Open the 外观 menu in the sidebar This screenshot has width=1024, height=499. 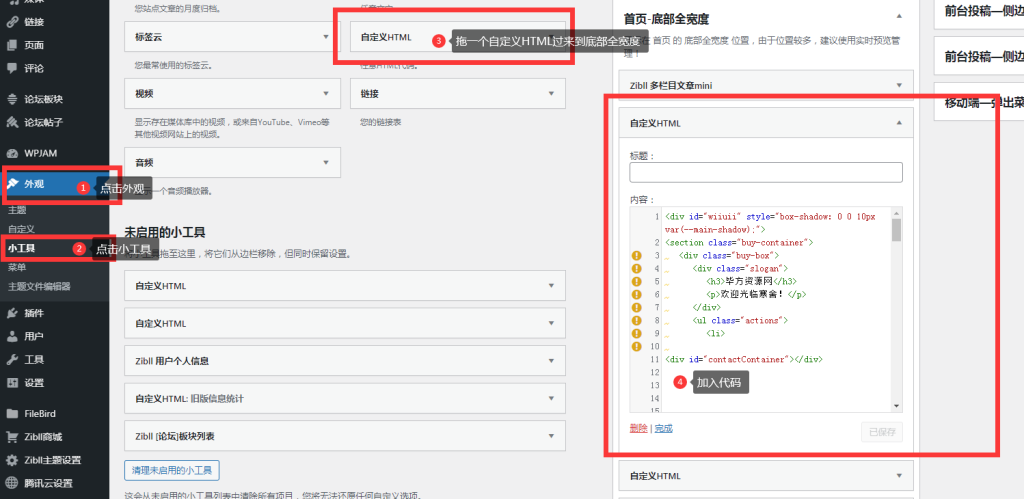35,184
